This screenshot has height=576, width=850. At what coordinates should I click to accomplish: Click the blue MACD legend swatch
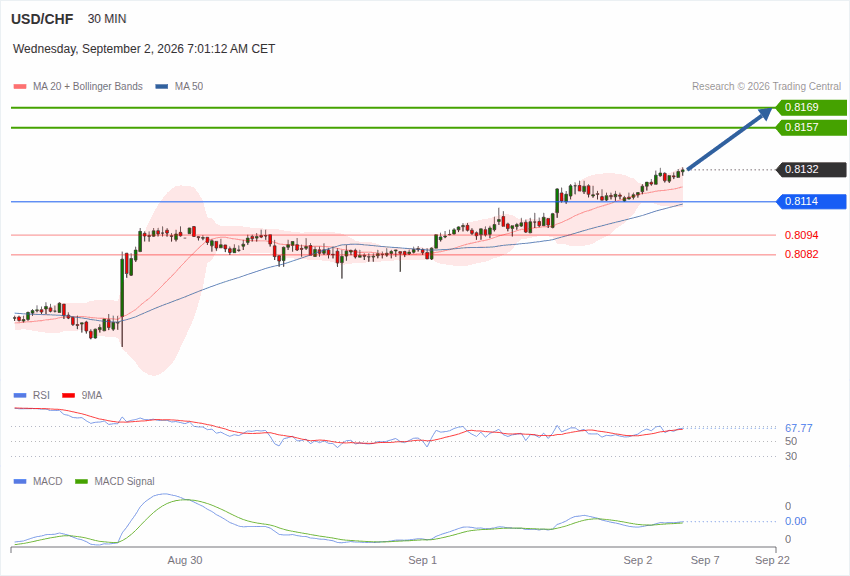point(20,482)
